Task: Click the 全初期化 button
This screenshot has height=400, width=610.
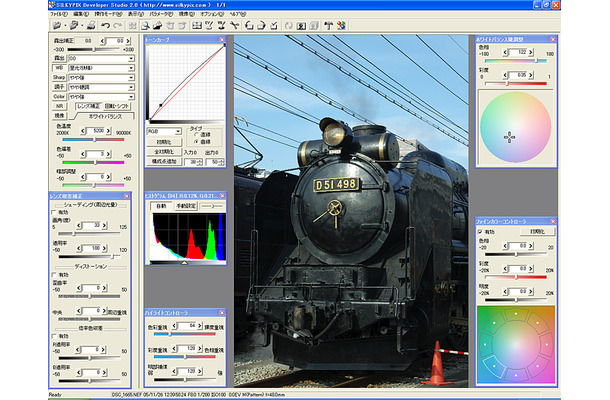Action: (164, 152)
